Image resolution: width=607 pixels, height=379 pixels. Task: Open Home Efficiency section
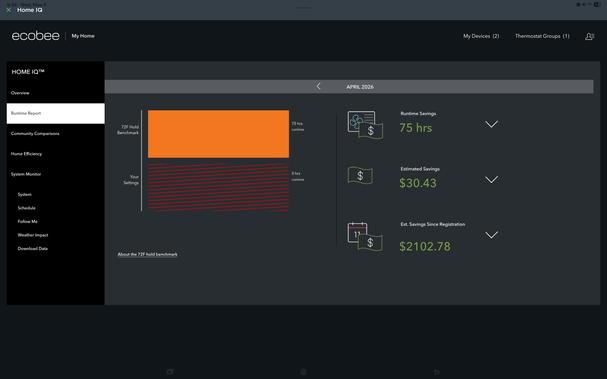[26, 154]
